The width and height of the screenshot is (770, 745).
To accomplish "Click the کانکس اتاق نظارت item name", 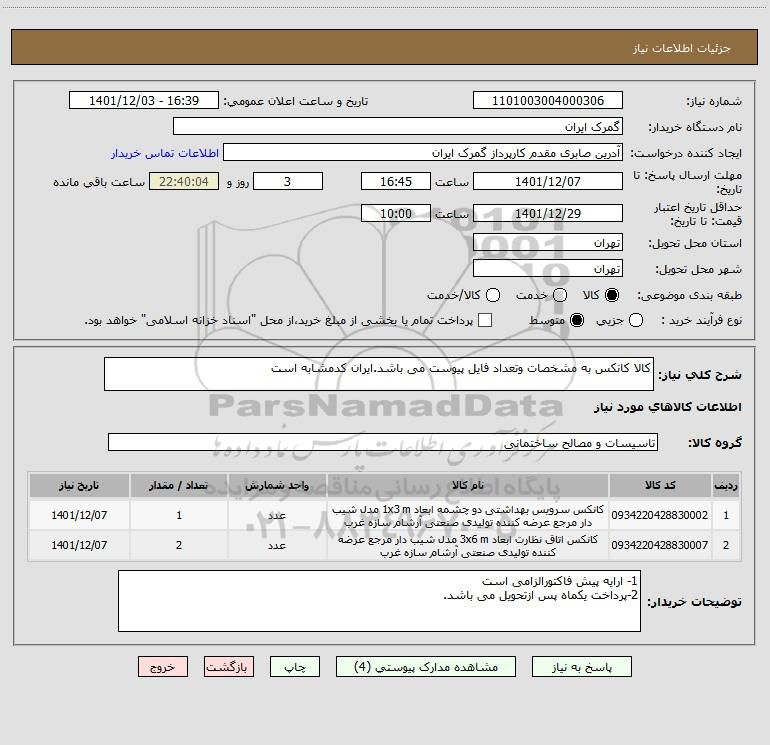I will pos(468,546).
